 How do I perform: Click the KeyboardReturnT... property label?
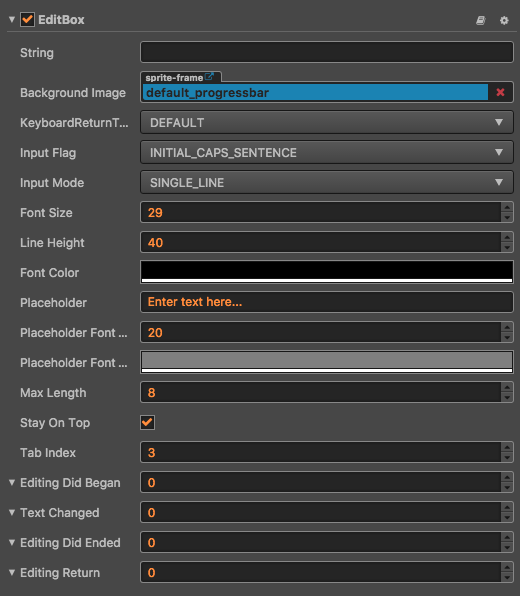[x=74, y=123]
